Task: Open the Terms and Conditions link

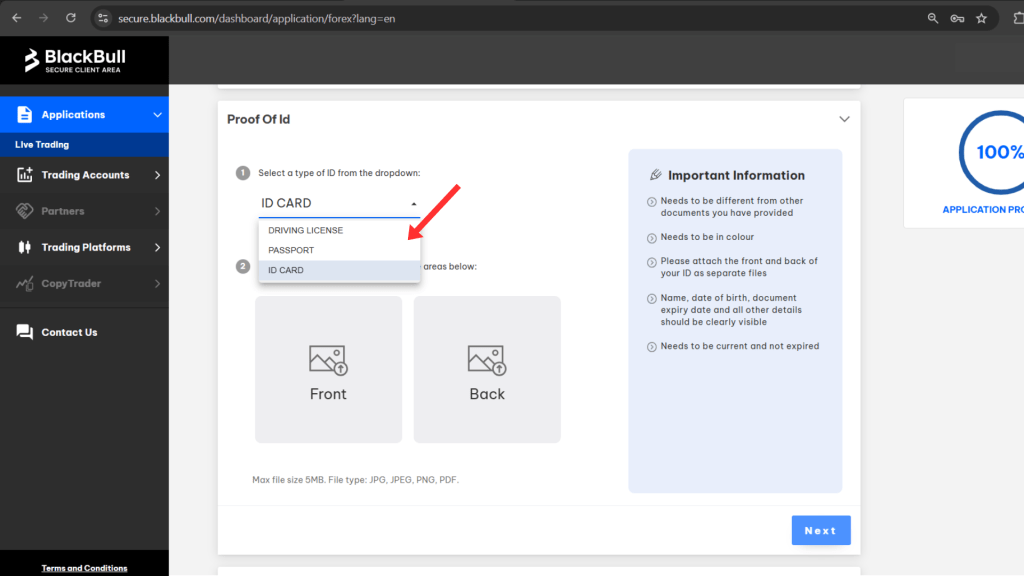Action: (x=84, y=567)
